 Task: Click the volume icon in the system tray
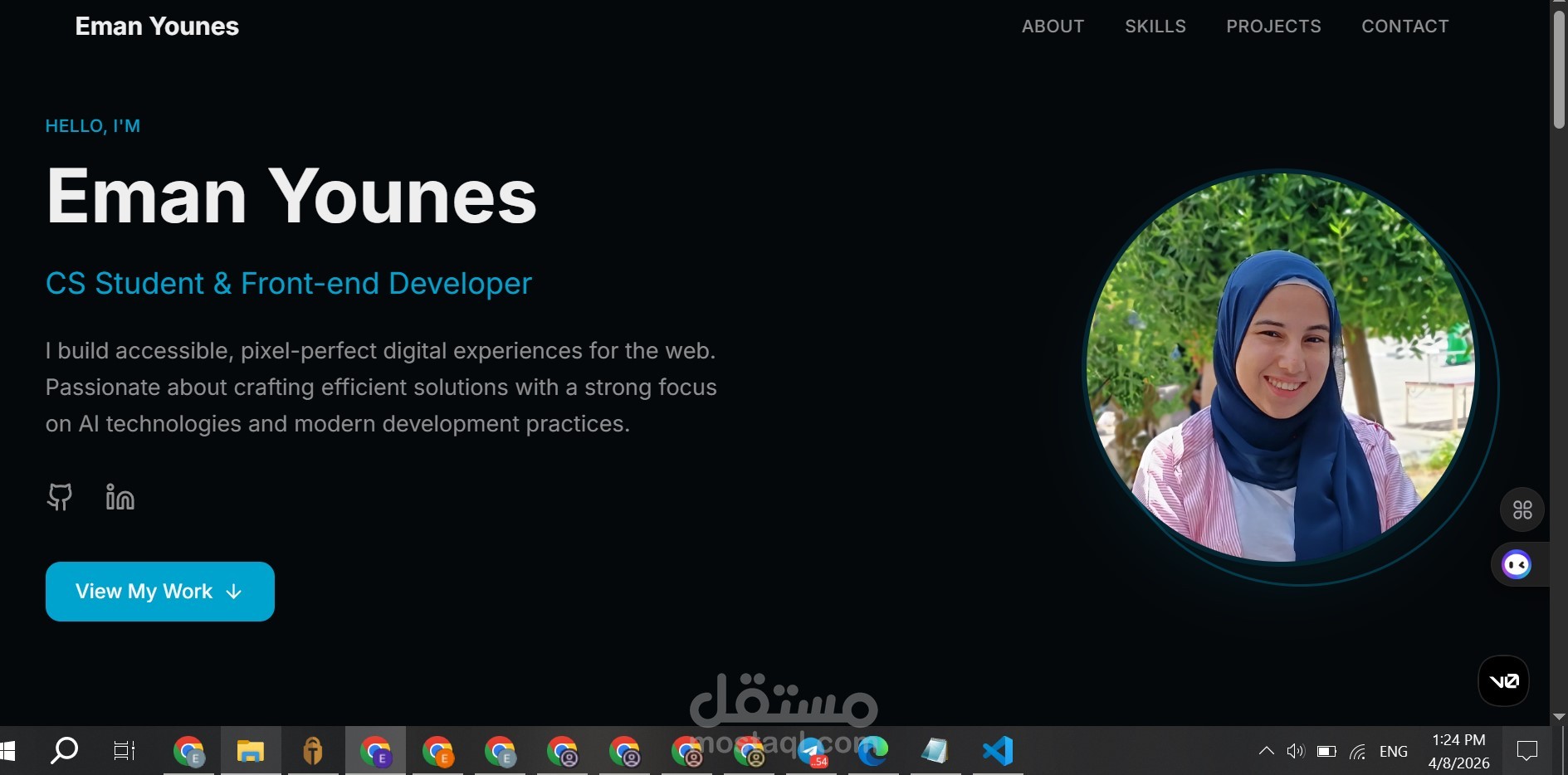[x=1295, y=751]
